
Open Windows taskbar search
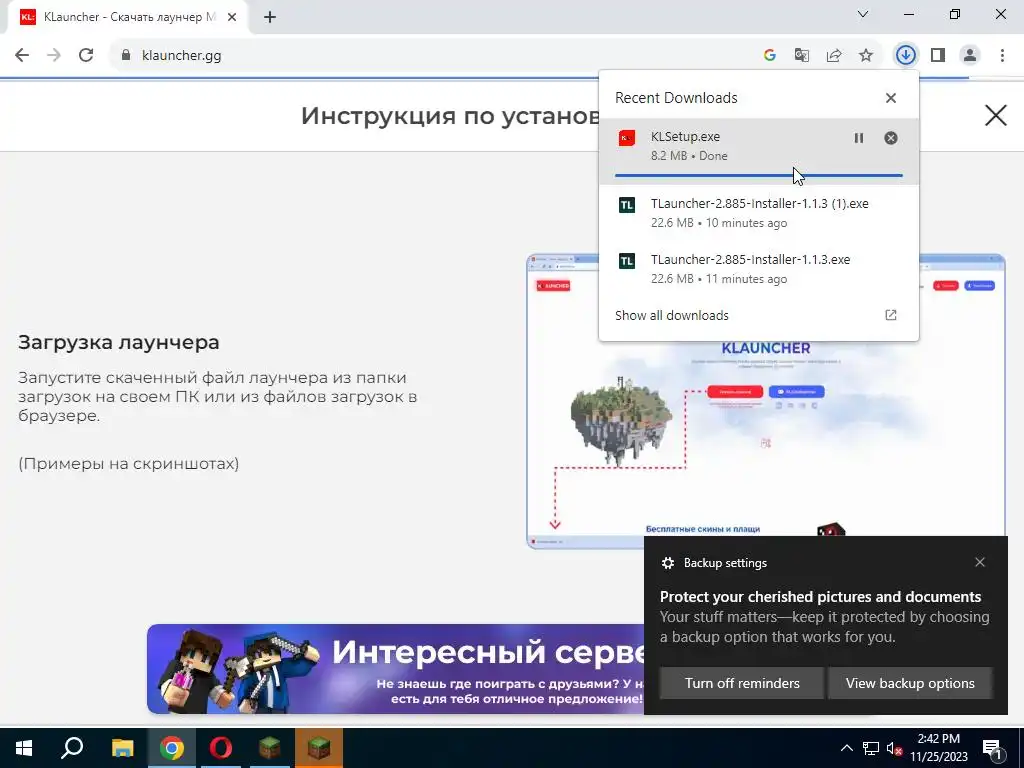72,748
